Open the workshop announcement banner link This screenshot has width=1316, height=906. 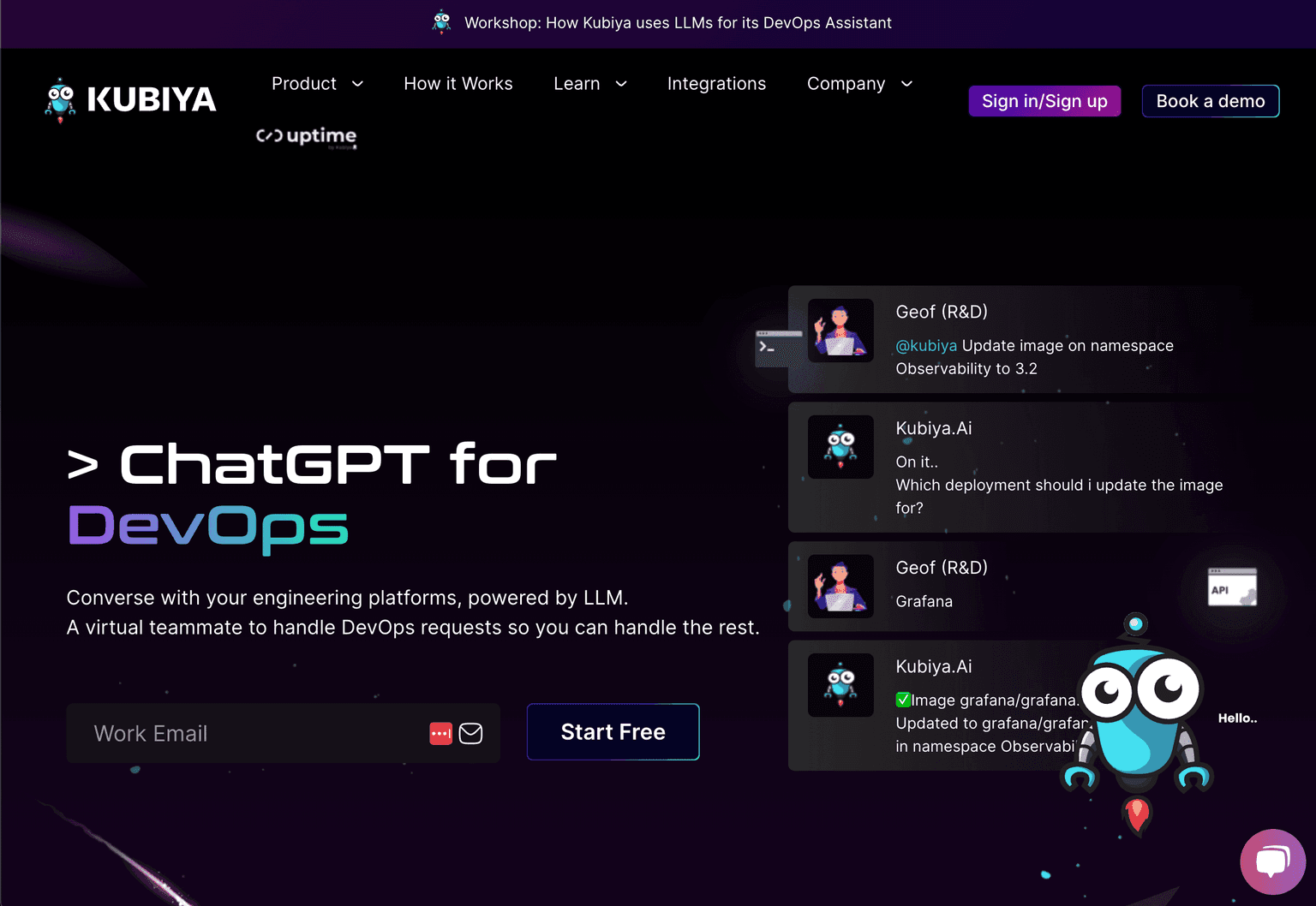click(x=678, y=23)
